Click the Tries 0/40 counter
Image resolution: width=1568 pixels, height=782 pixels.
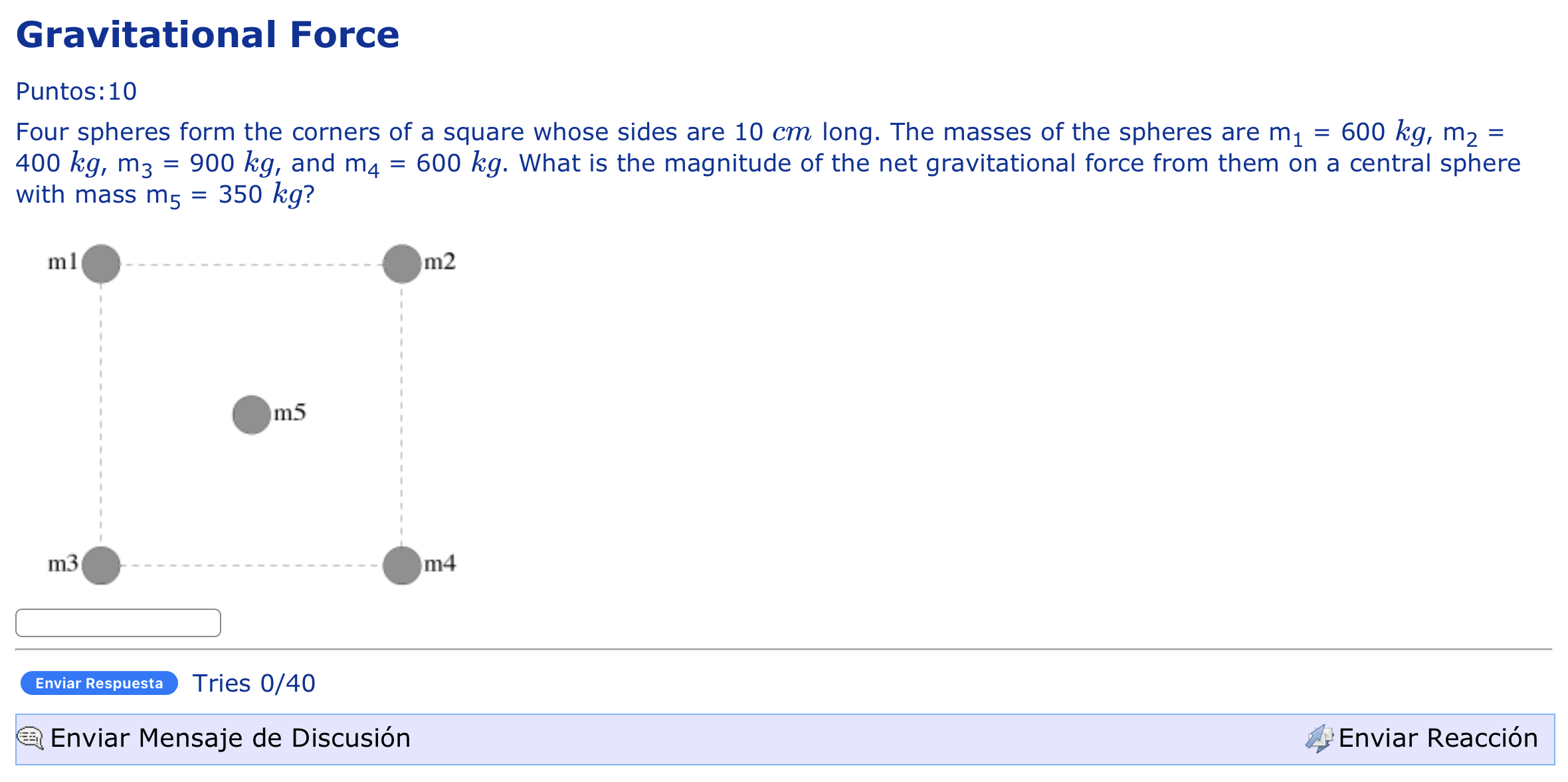point(253,683)
